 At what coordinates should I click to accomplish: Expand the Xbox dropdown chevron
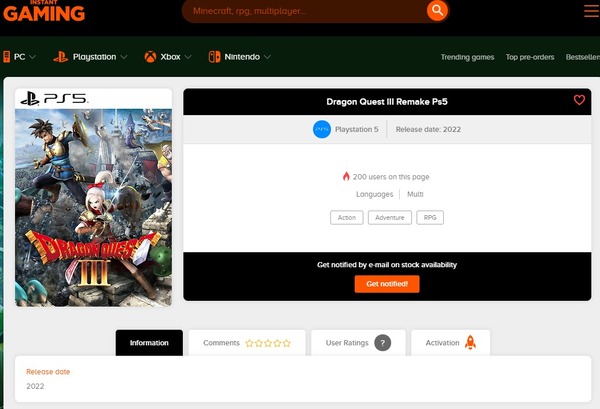point(188,57)
